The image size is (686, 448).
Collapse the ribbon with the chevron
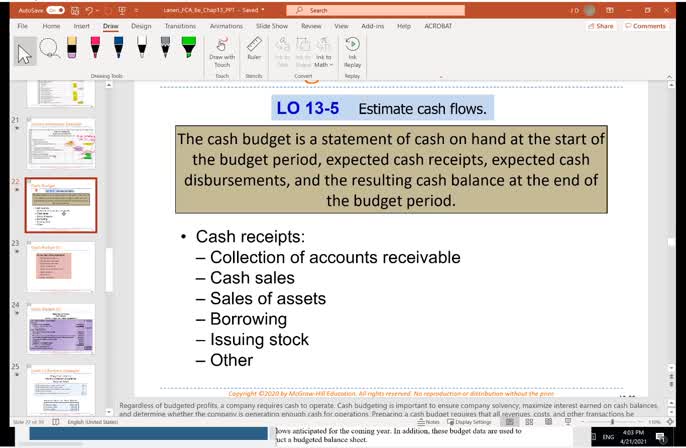coord(669,77)
